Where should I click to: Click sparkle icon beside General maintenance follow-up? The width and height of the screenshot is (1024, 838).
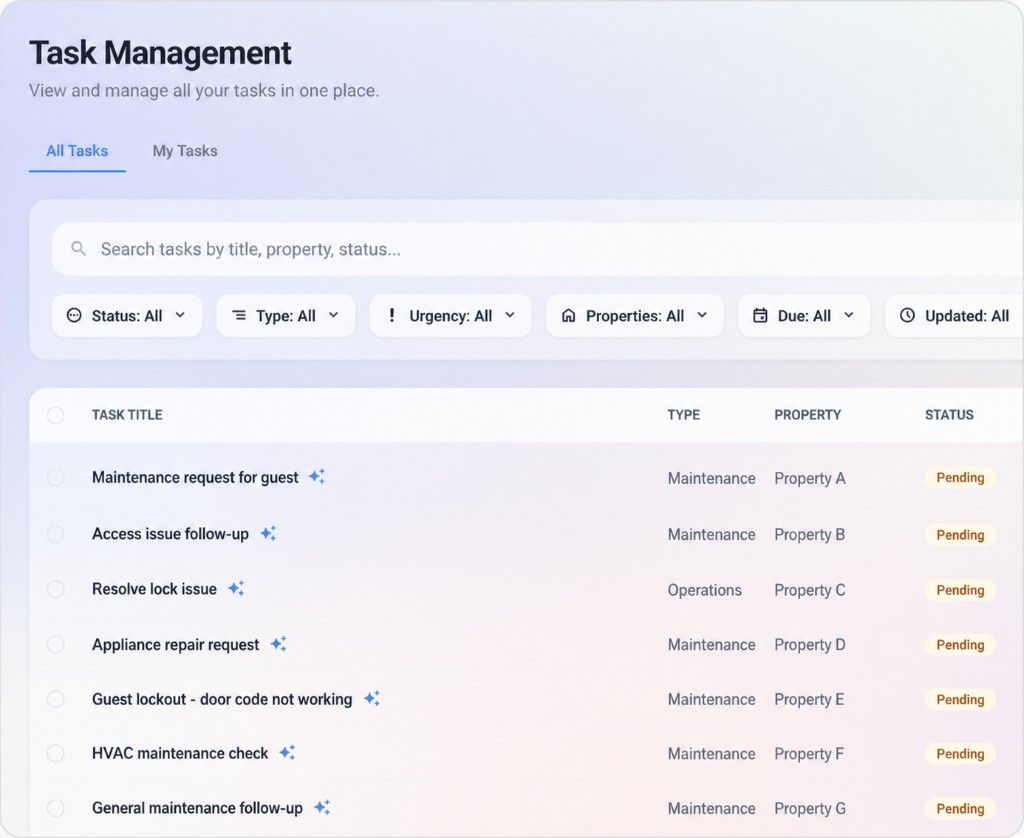tap(322, 808)
